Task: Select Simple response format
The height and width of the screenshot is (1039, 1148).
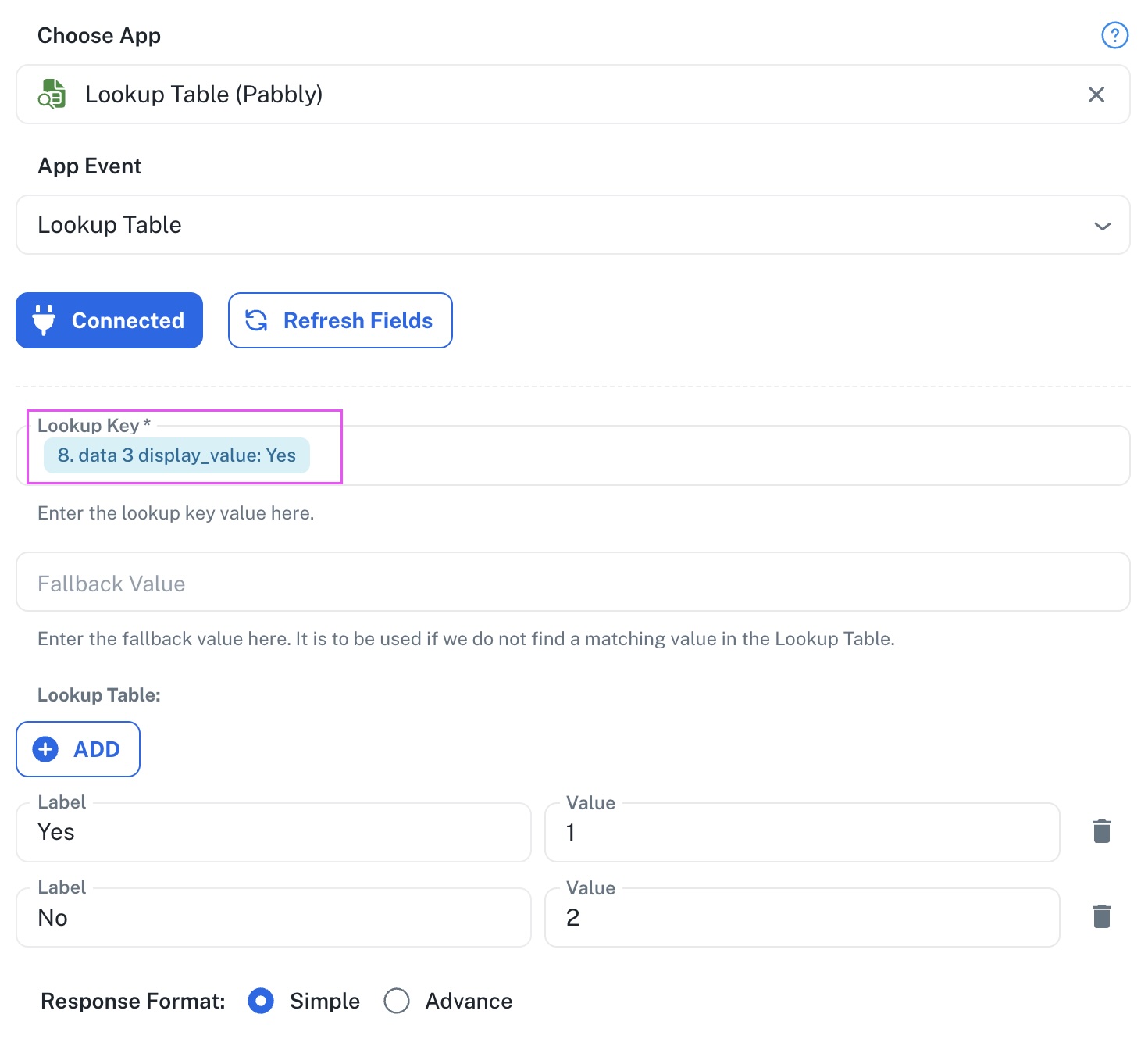Action: tap(261, 1001)
